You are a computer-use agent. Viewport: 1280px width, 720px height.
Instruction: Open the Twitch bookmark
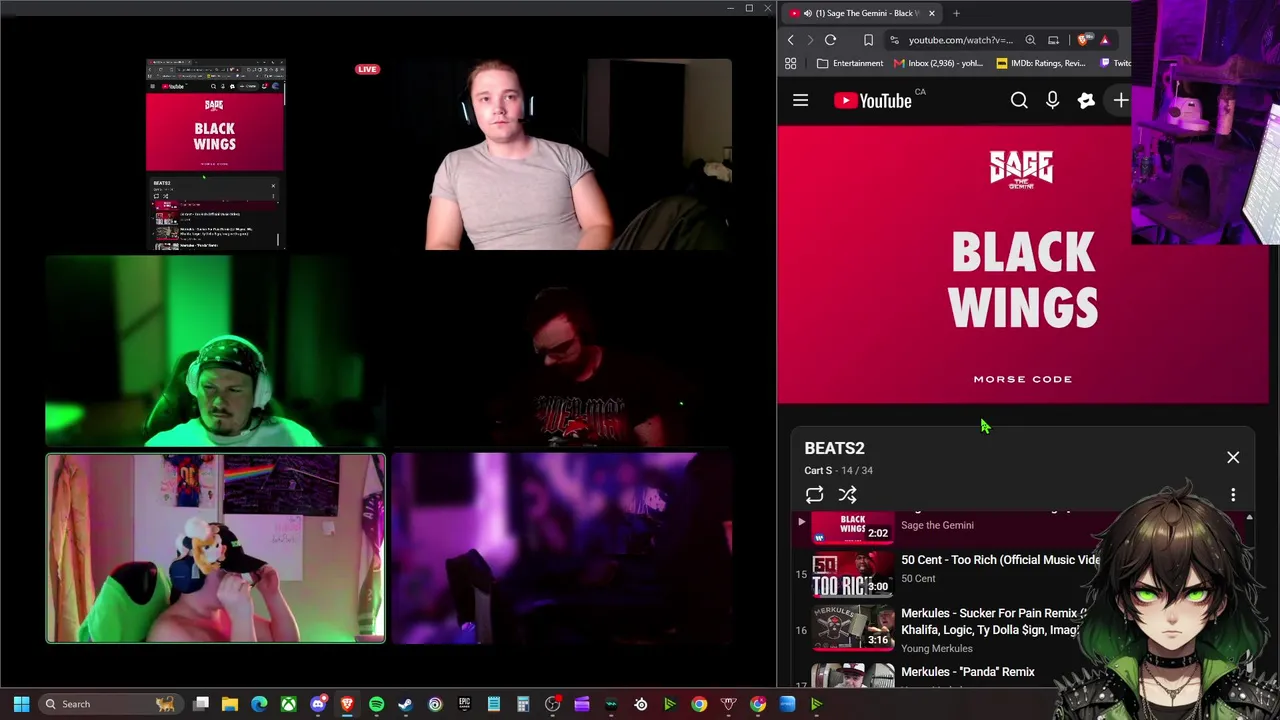1115,63
